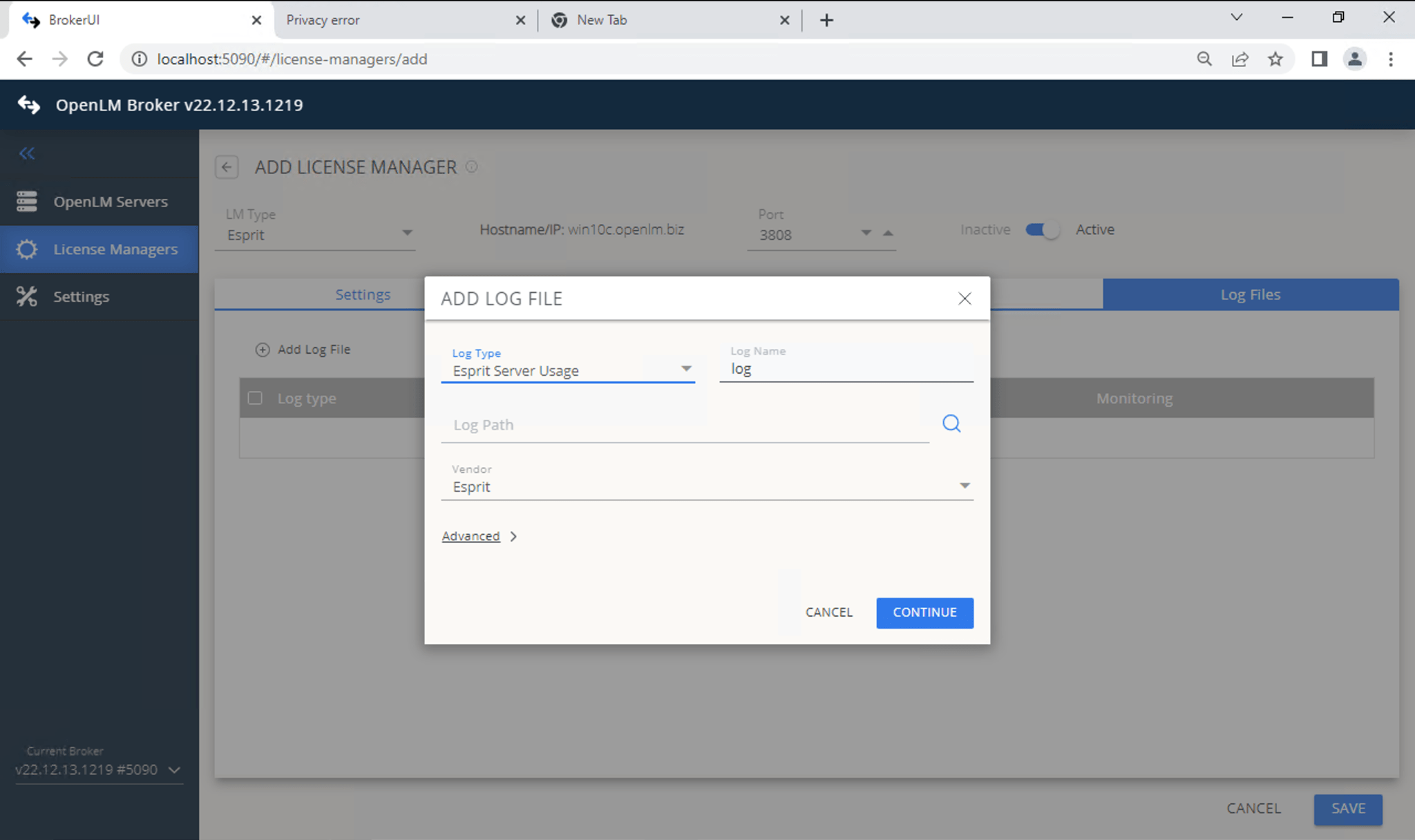Open the Settings section in sidebar
Image resolution: width=1415 pixels, height=840 pixels.
81,296
